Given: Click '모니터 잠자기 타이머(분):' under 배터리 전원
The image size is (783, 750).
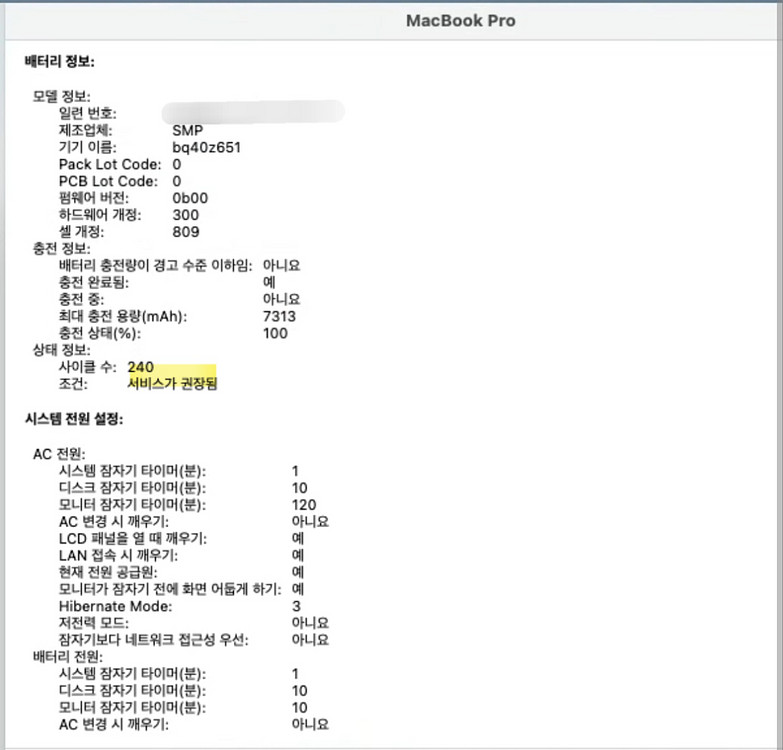Looking at the screenshot, I should point(132,708).
